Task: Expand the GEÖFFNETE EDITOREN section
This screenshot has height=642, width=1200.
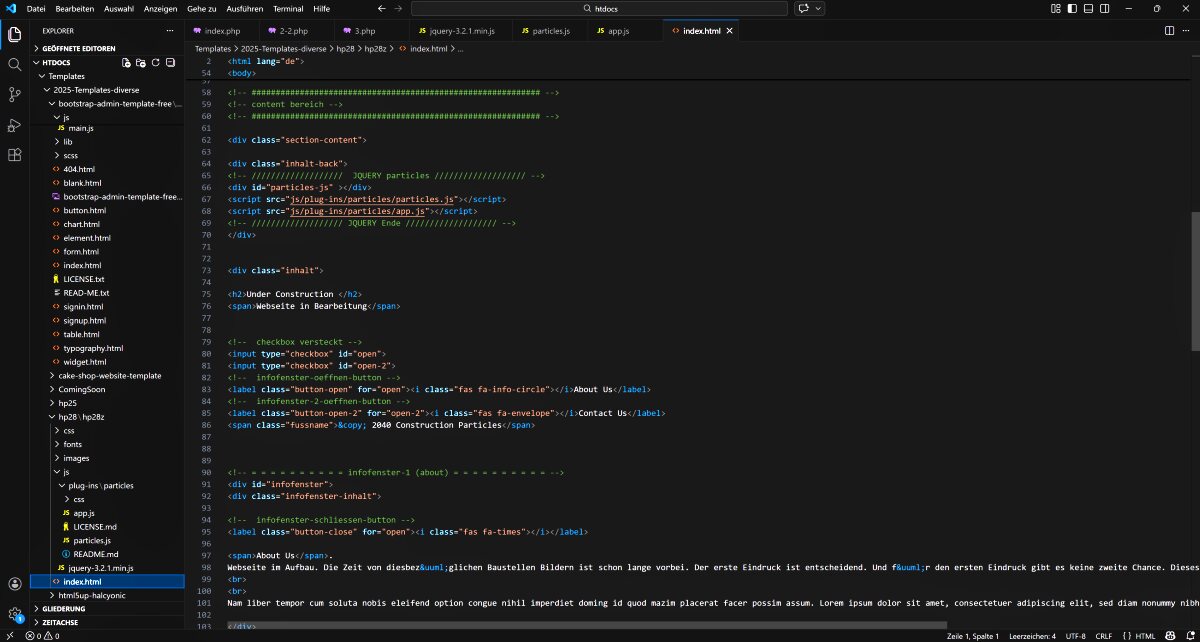Action: [x=78, y=48]
